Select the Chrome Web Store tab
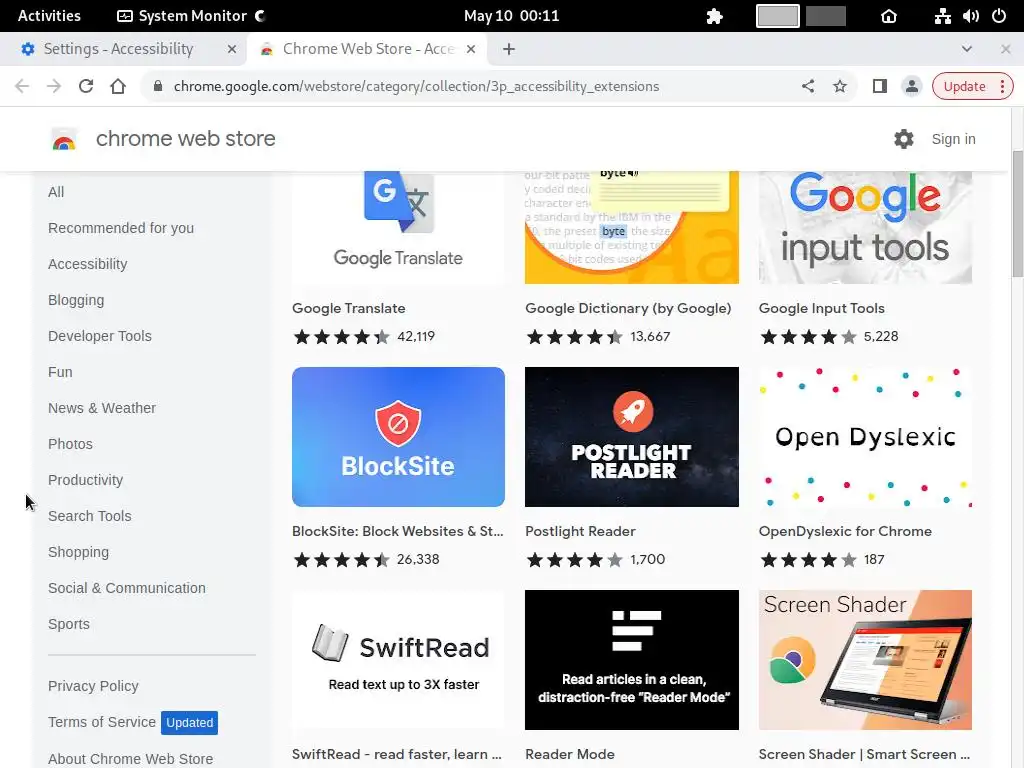Image resolution: width=1024 pixels, height=768 pixels. tap(368, 49)
